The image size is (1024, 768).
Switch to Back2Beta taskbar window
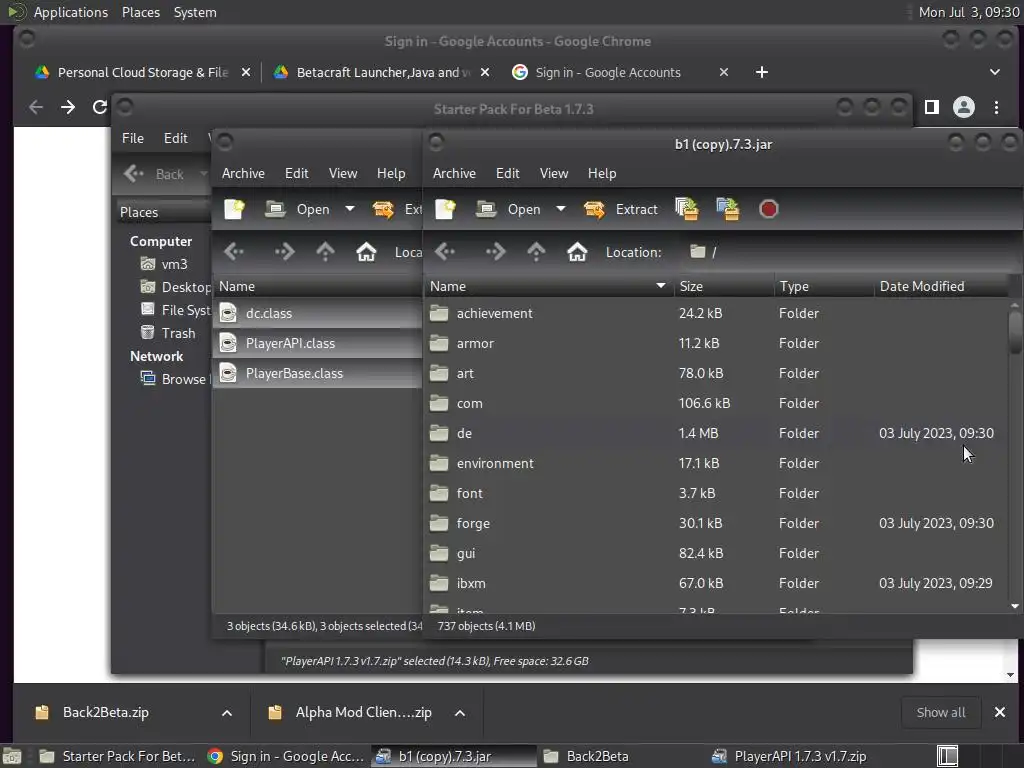coord(598,756)
